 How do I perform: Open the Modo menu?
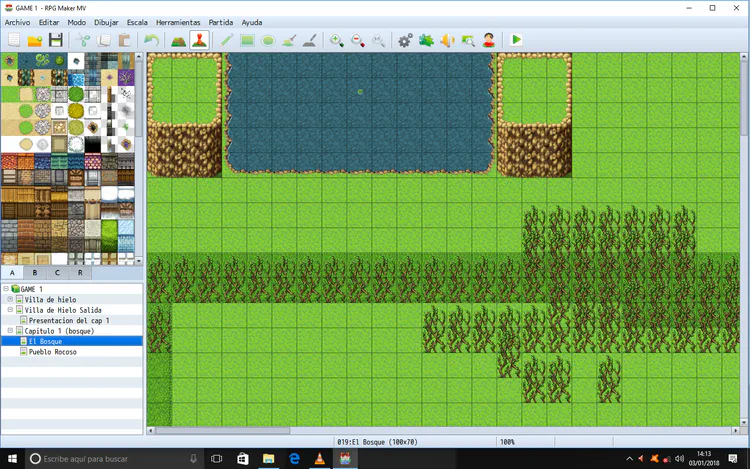pyautogui.click(x=77, y=22)
